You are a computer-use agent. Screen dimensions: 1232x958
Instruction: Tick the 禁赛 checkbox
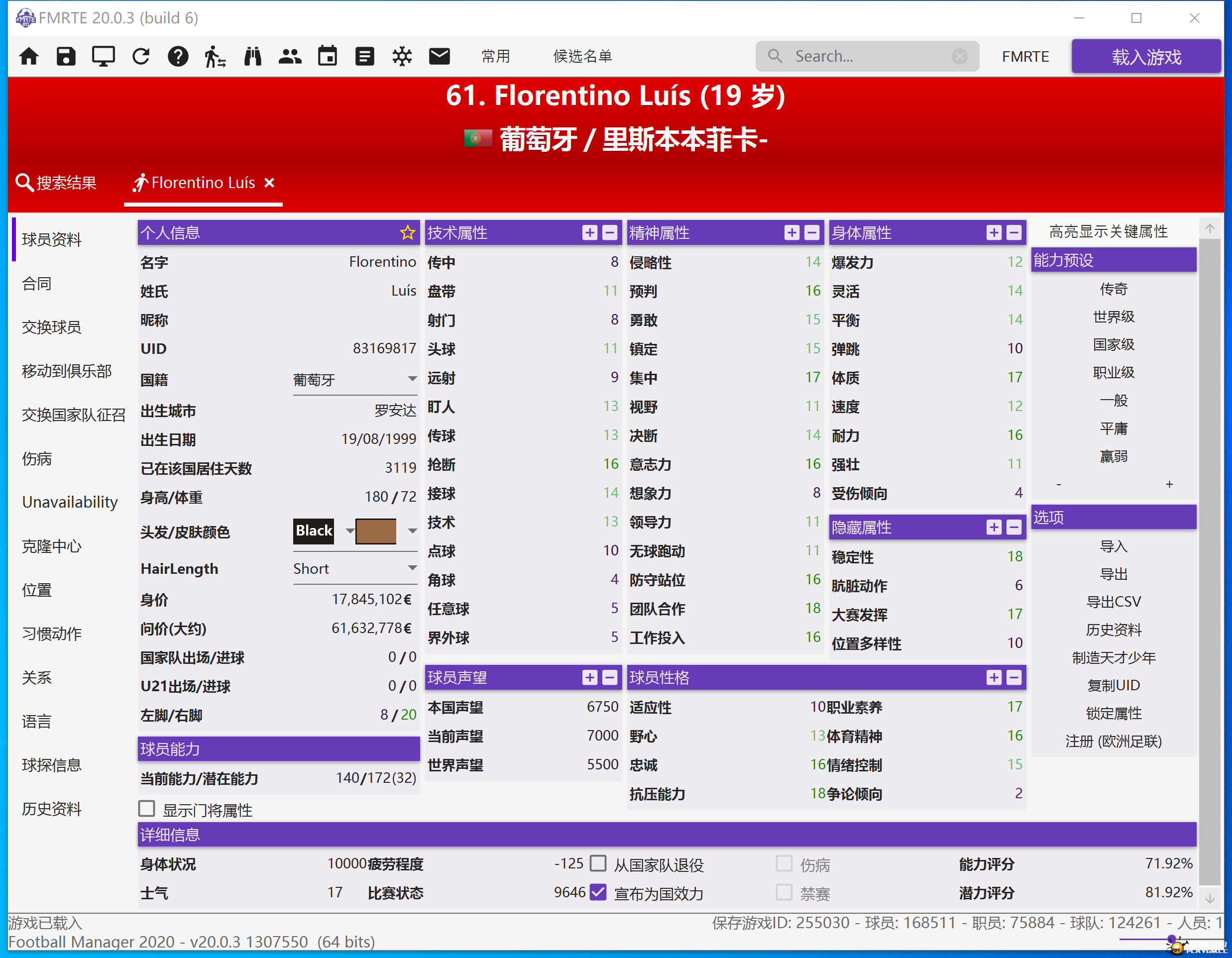[x=784, y=893]
